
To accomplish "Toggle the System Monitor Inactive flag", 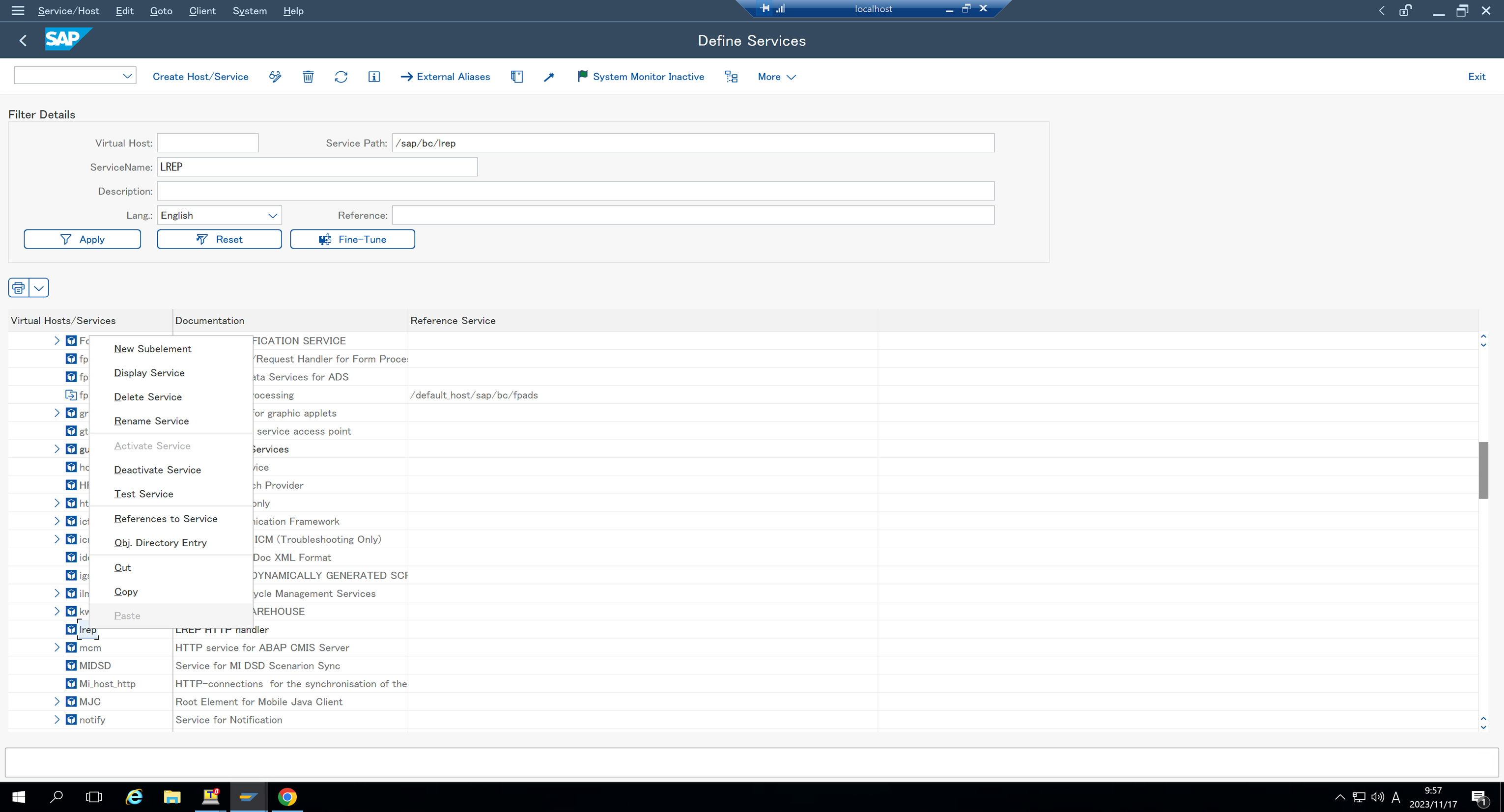I will pyautogui.click(x=641, y=77).
